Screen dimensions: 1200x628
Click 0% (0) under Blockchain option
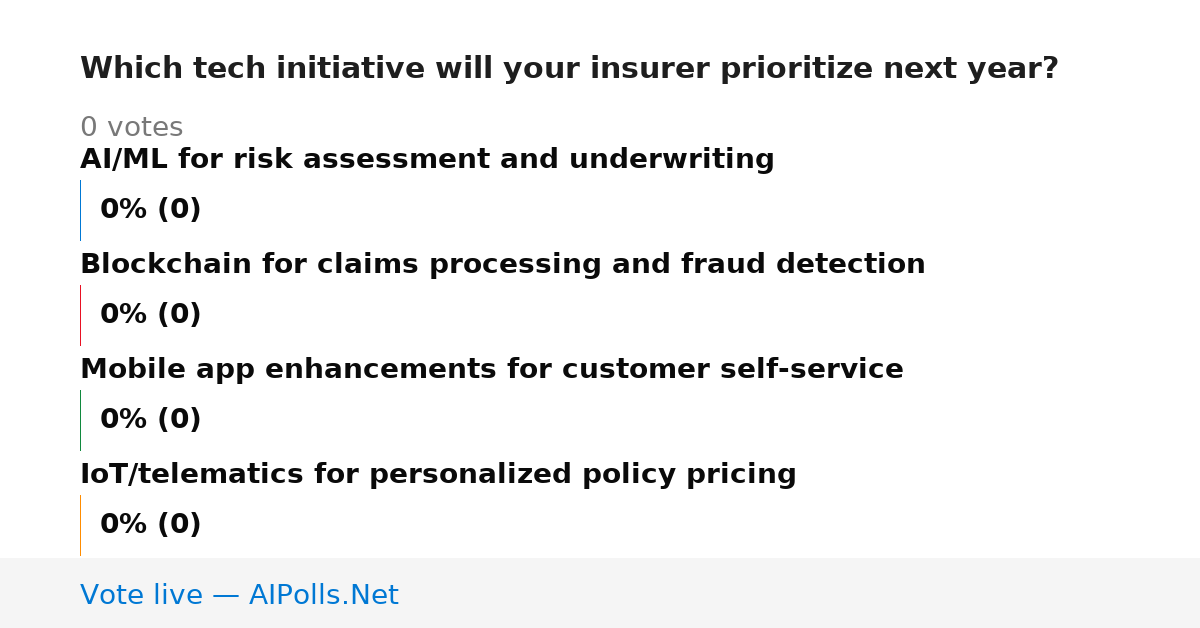pyautogui.click(x=150, y=315)
